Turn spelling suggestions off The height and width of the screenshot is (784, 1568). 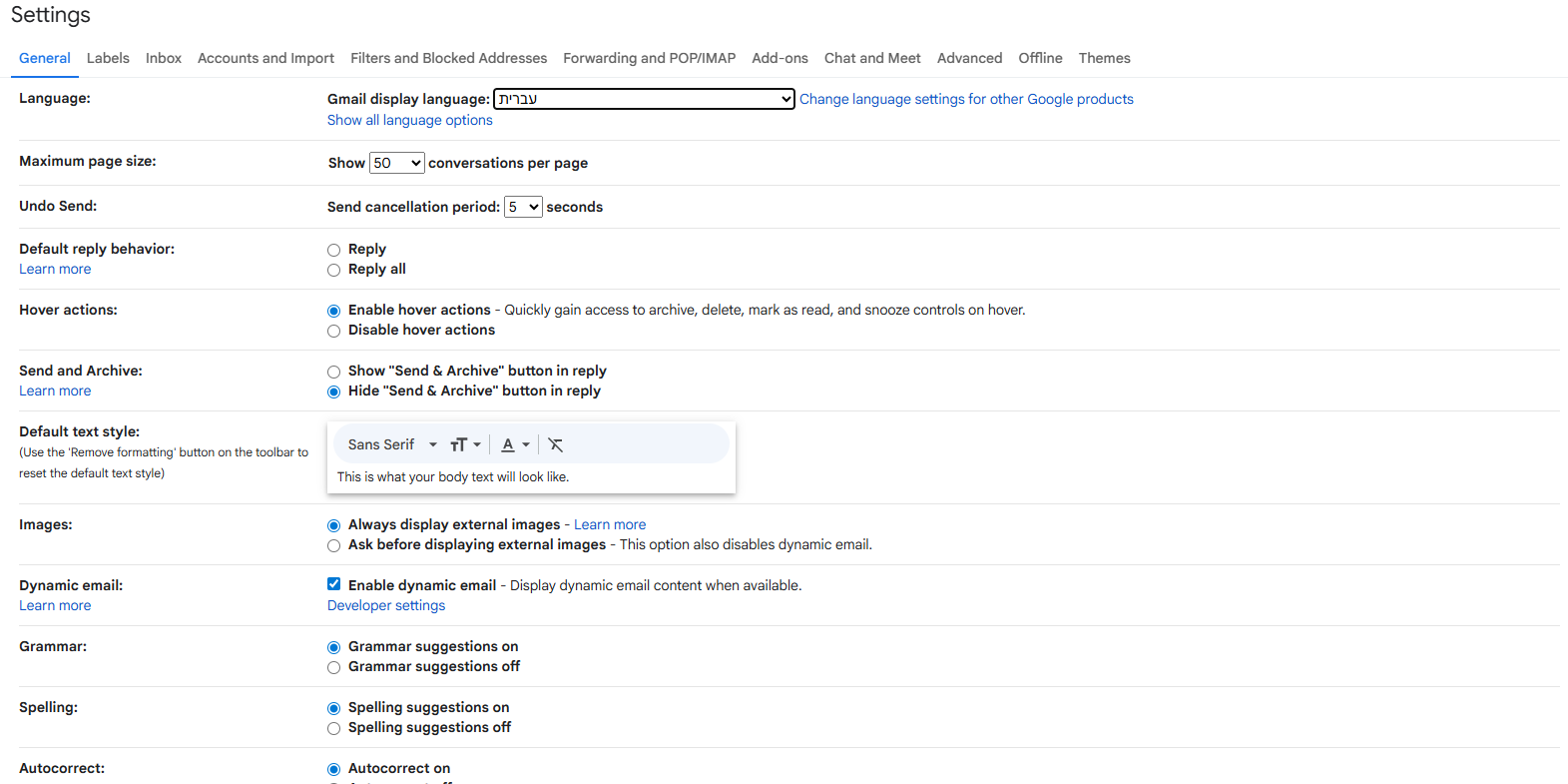point(333,728)
